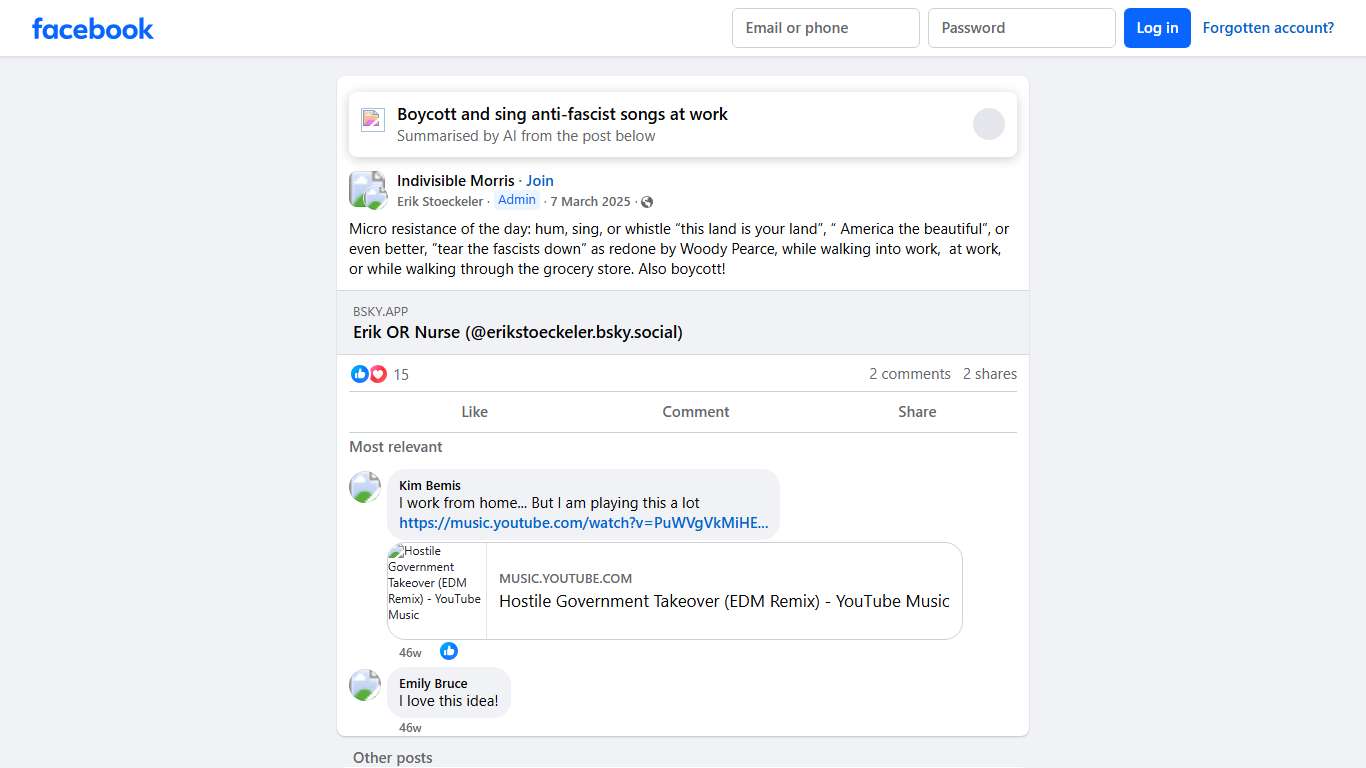Click Kim Bemis profile picture

pos(365,488)
